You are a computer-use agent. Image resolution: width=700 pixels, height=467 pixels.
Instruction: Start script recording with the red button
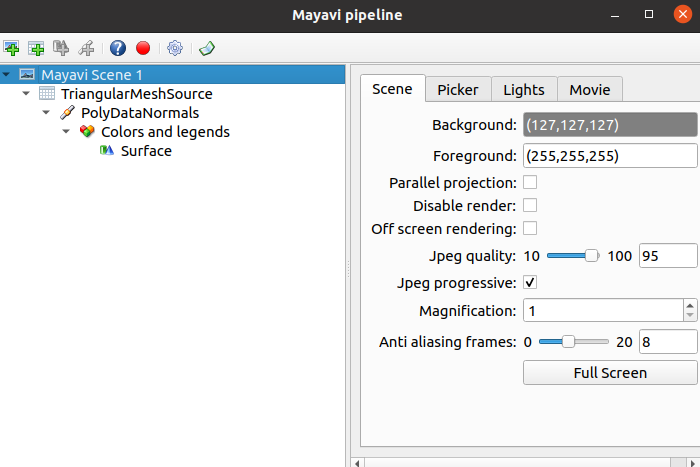pos(143,48)
